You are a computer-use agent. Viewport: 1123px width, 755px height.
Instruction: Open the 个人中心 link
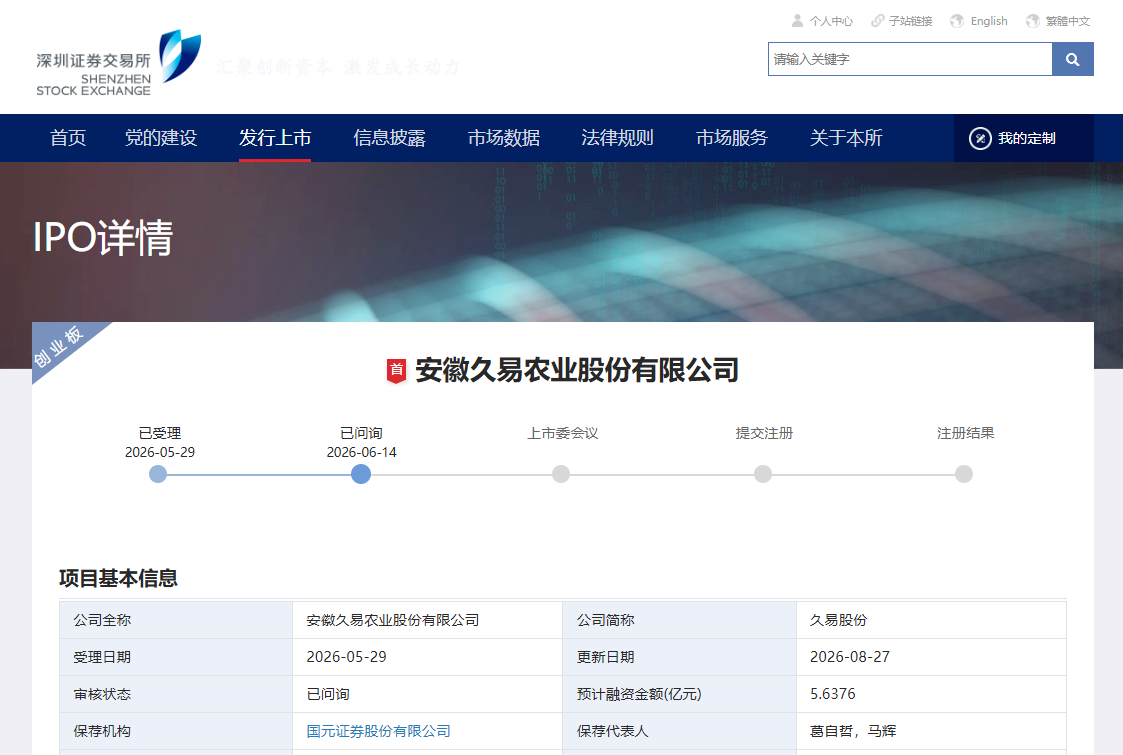pyautogui.click(x=831, y=21)
